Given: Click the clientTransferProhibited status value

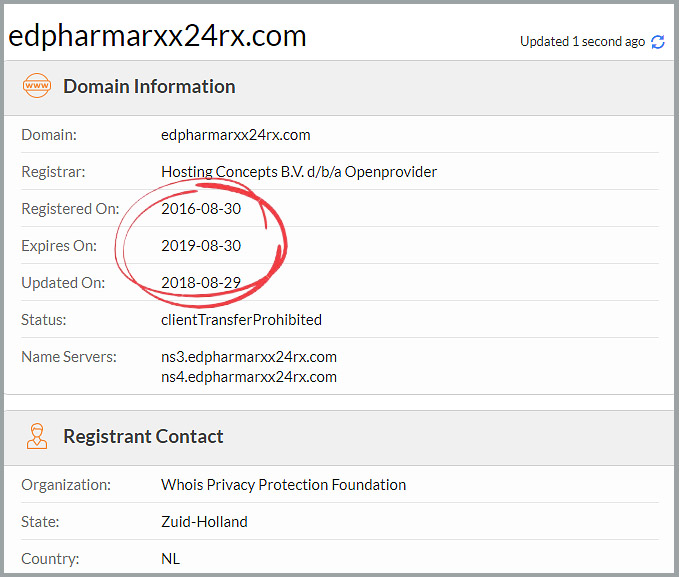Looking at the screenshot, I should (241, 320).
